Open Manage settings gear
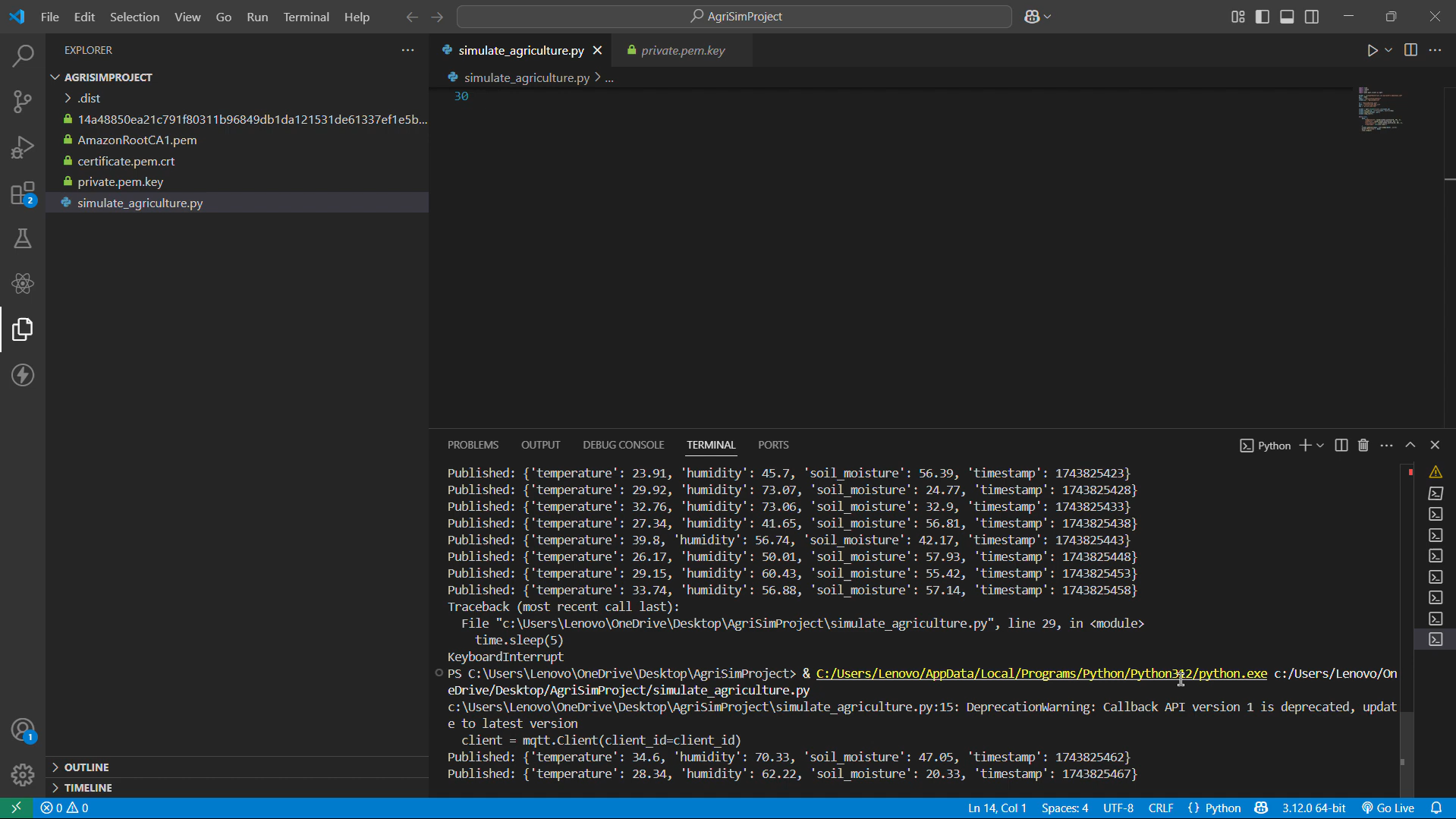 point(23,775)
